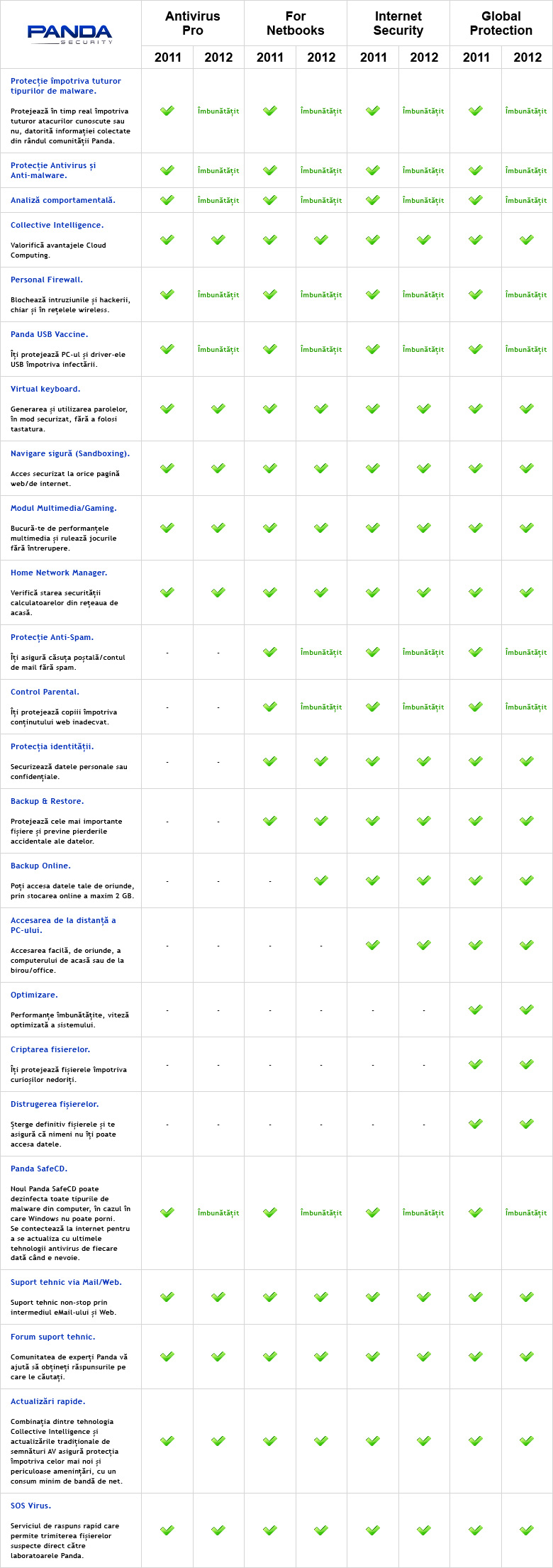The image size is (553, 1568).
Task: Click Internet Security 2011 checkmark for remote PC access
Action: (x=373, y=945)
